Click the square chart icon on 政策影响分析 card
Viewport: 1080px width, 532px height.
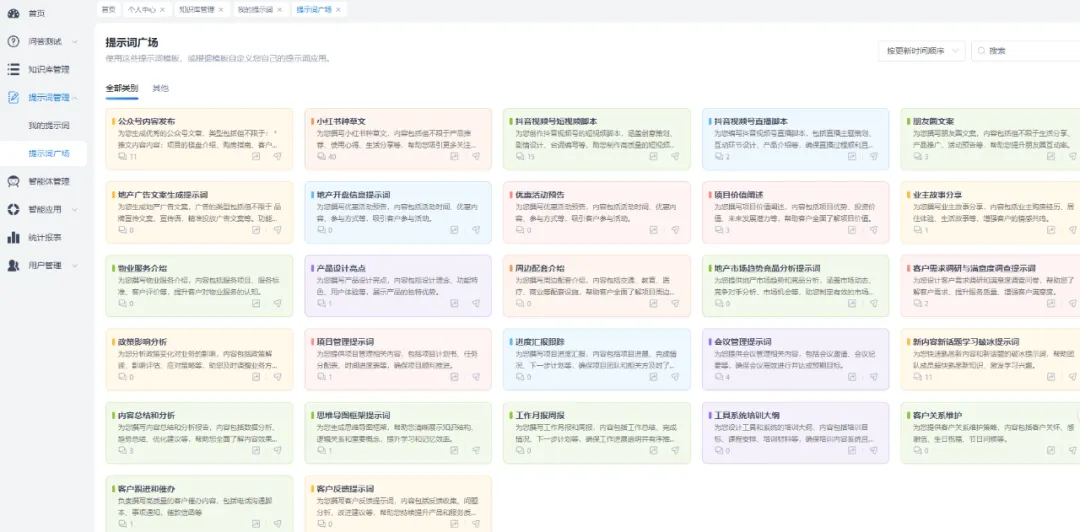tap(256, 378)
